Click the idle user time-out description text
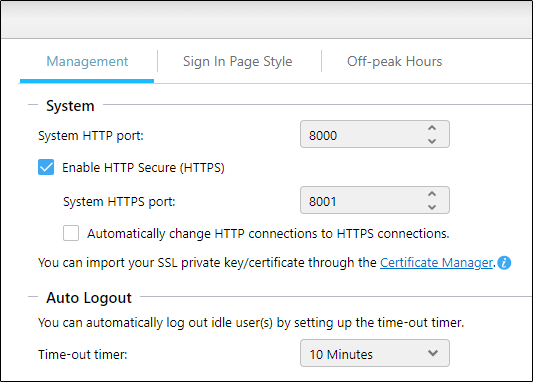Viewport: 533px width, 382px height. [251, 323]
